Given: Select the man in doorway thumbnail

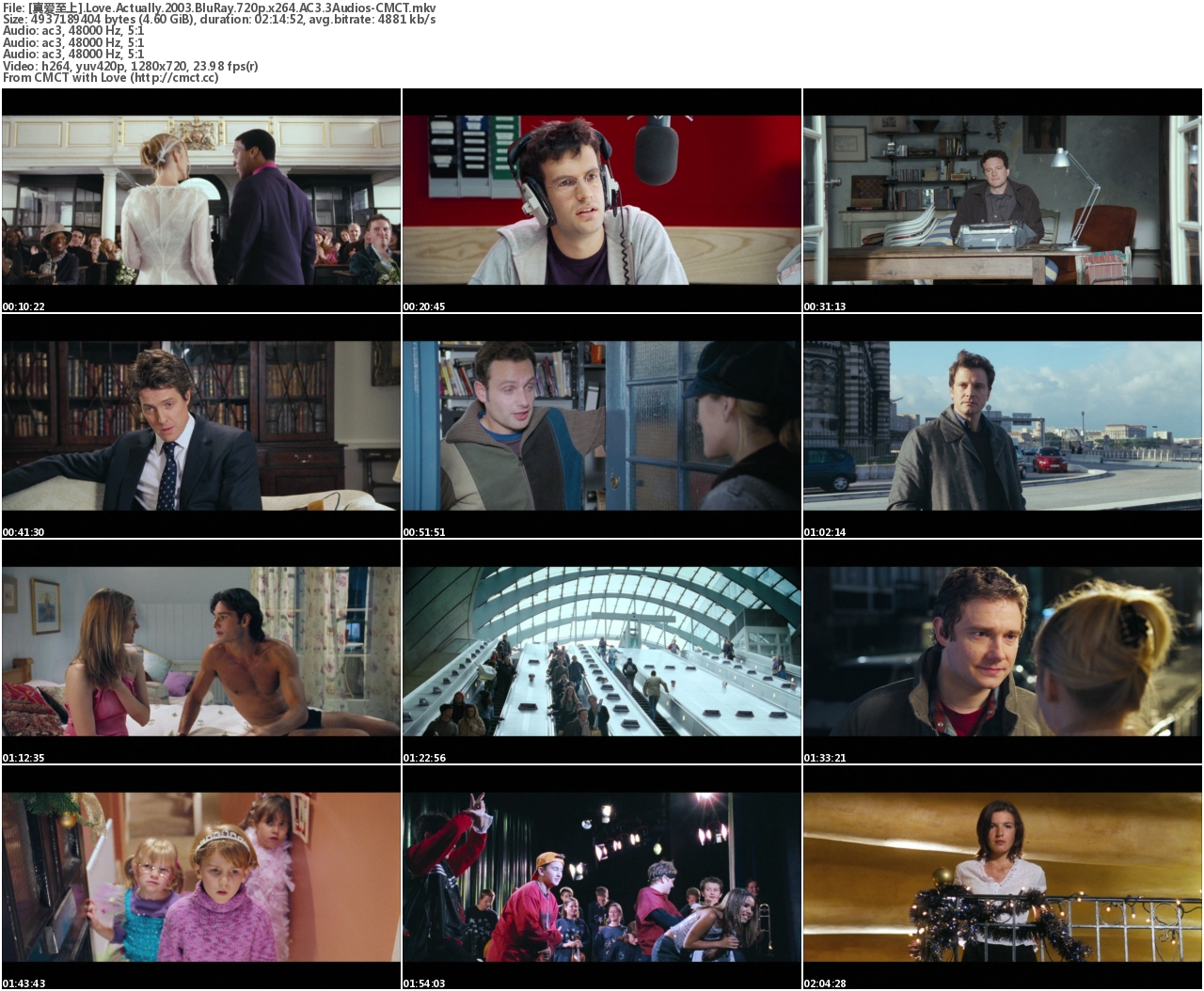Looking at the screenshot, I should point(601,425).
